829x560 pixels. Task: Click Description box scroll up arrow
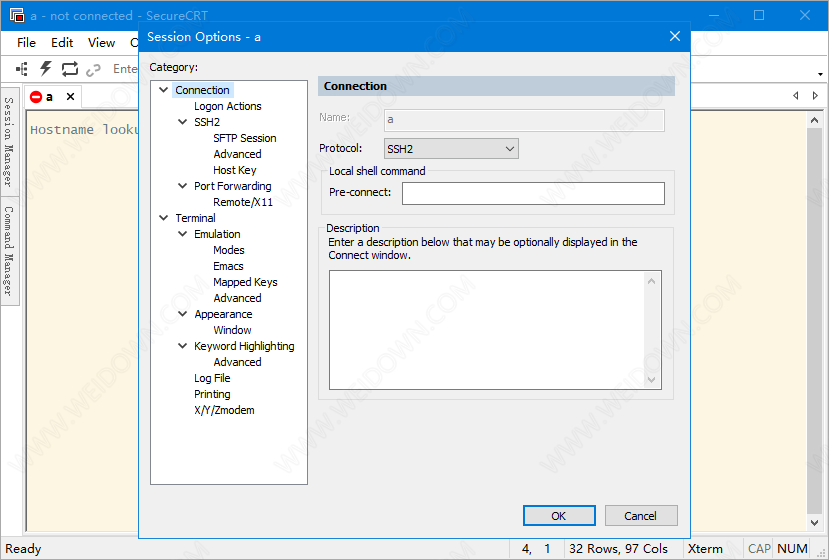click(x=651, y=281)
